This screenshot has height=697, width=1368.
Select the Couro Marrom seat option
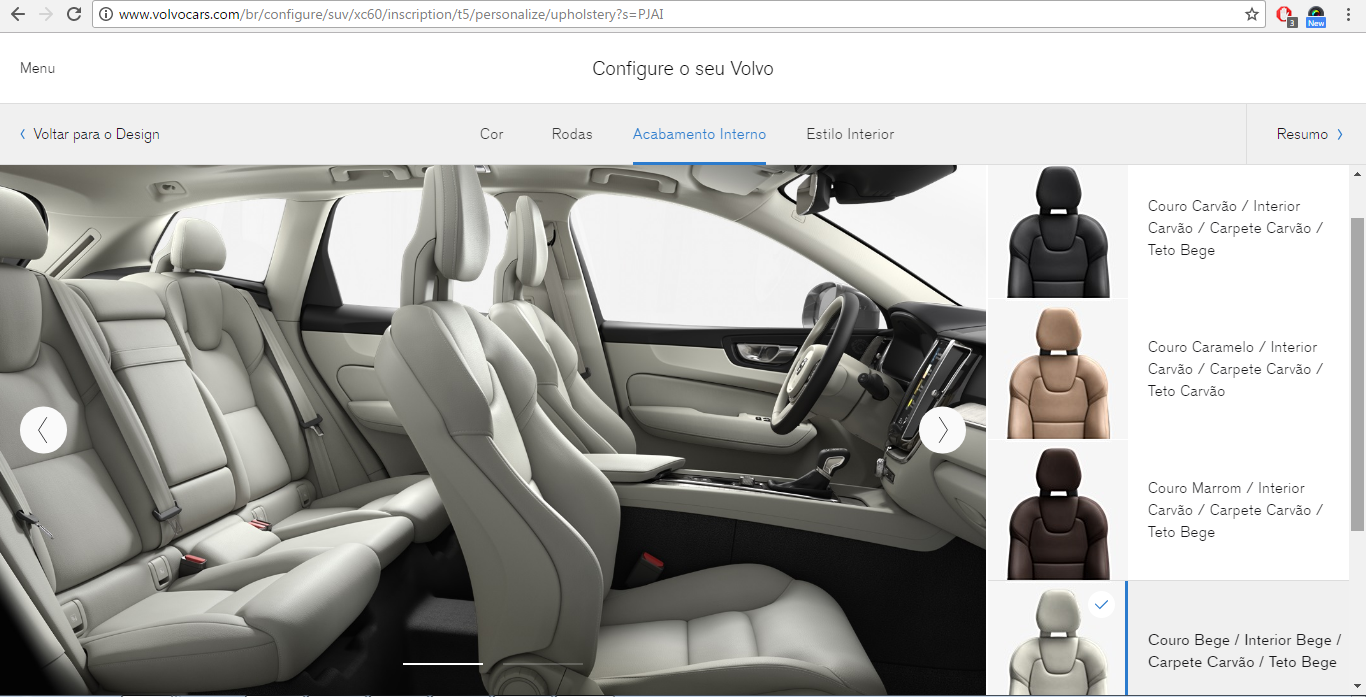click(x=1058, y=511)
